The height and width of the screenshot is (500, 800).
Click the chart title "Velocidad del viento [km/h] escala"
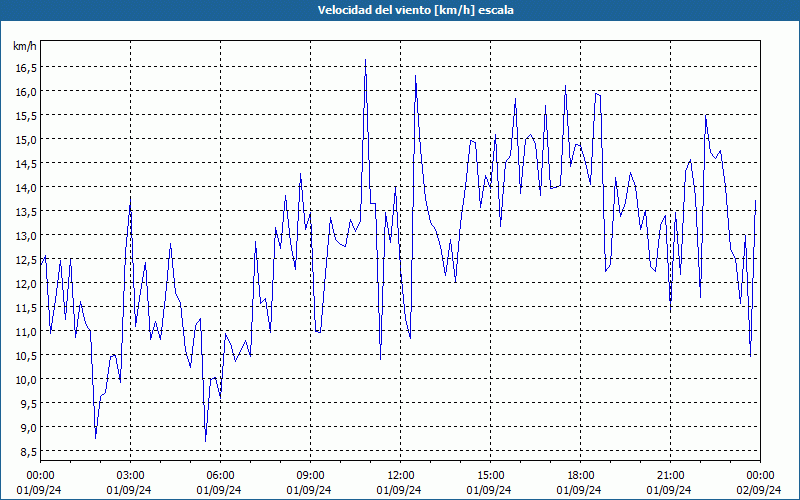coord(415,10)
